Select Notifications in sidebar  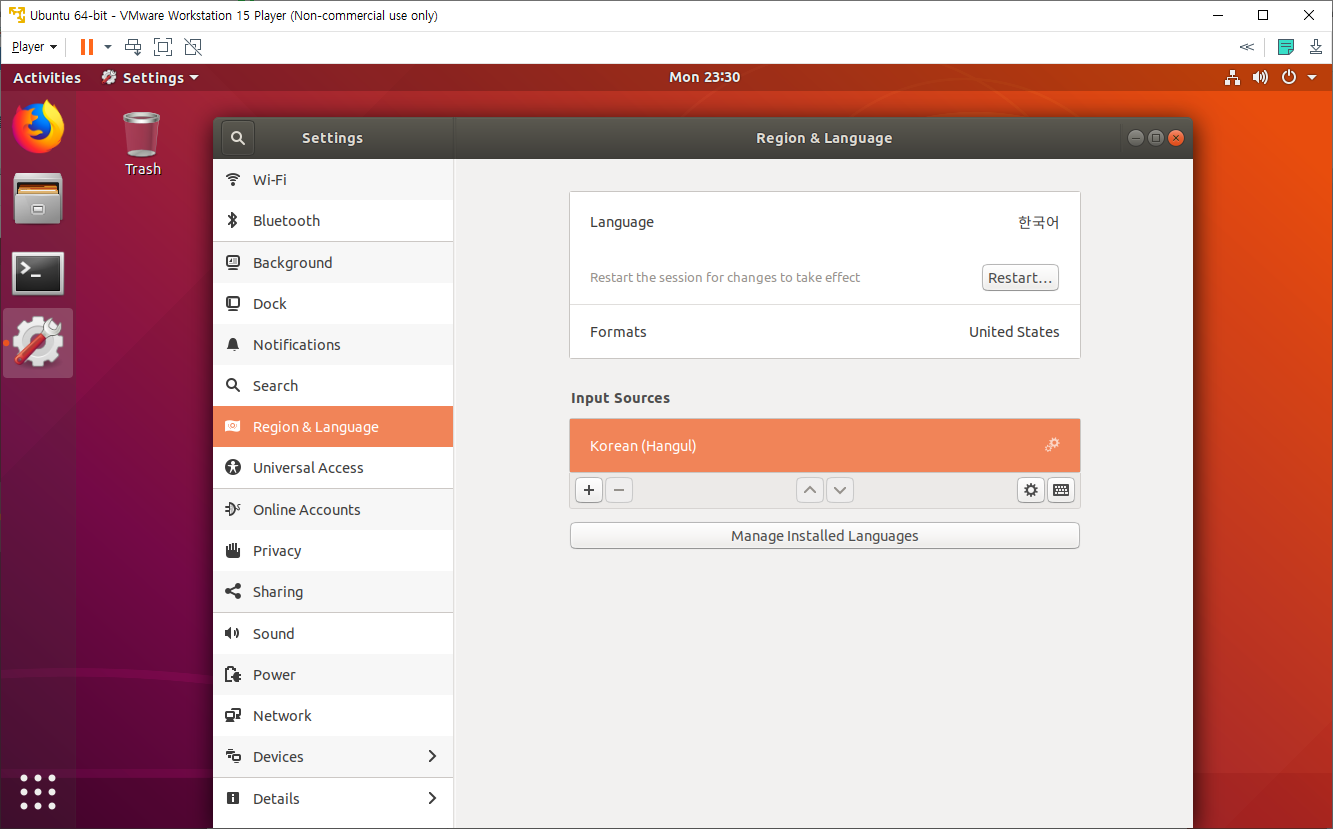[333, 344]
